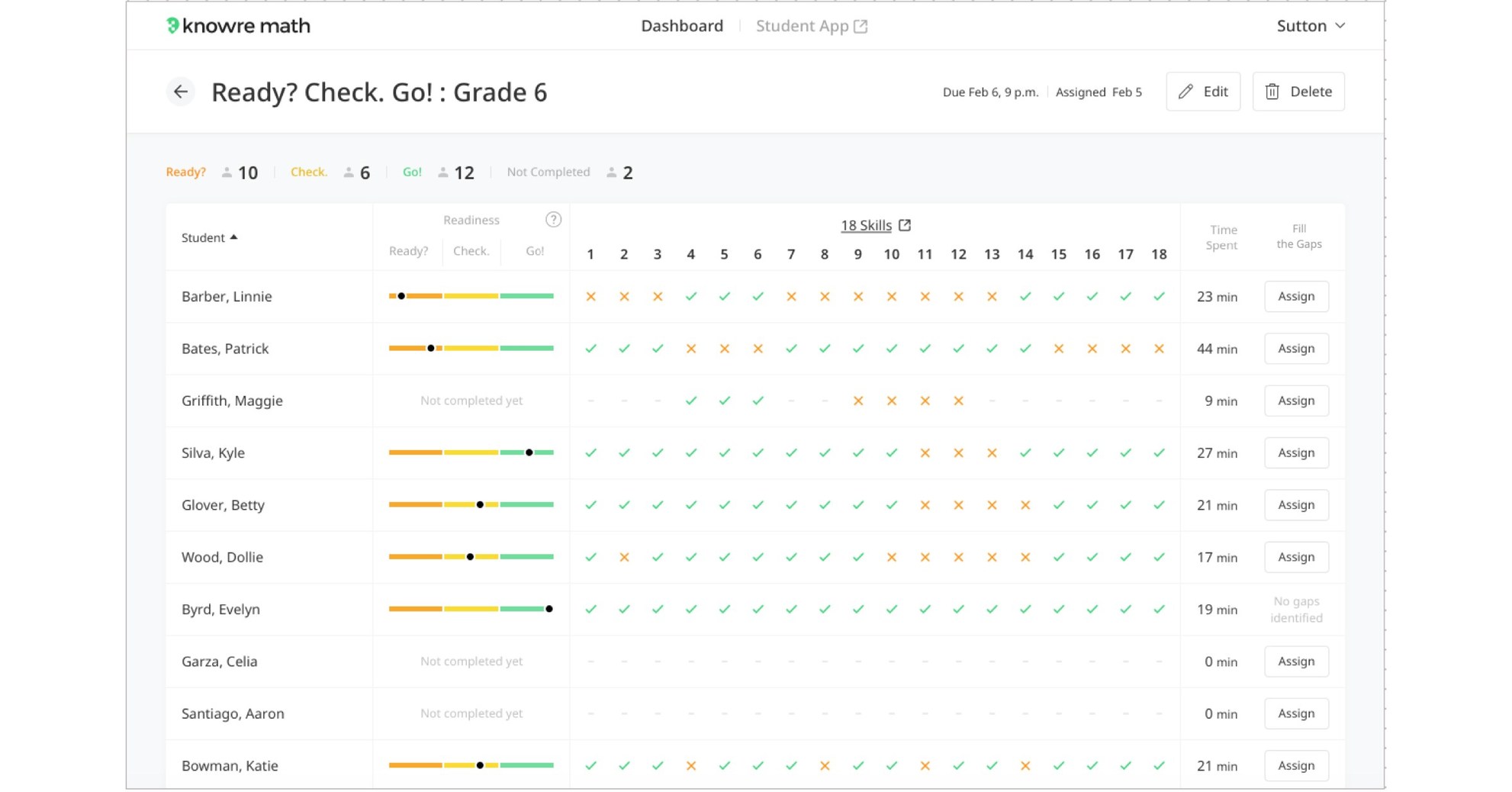Click the trash icon in the Delete button
This screenshot has height=792, width=1512.
click(1272, 91)
